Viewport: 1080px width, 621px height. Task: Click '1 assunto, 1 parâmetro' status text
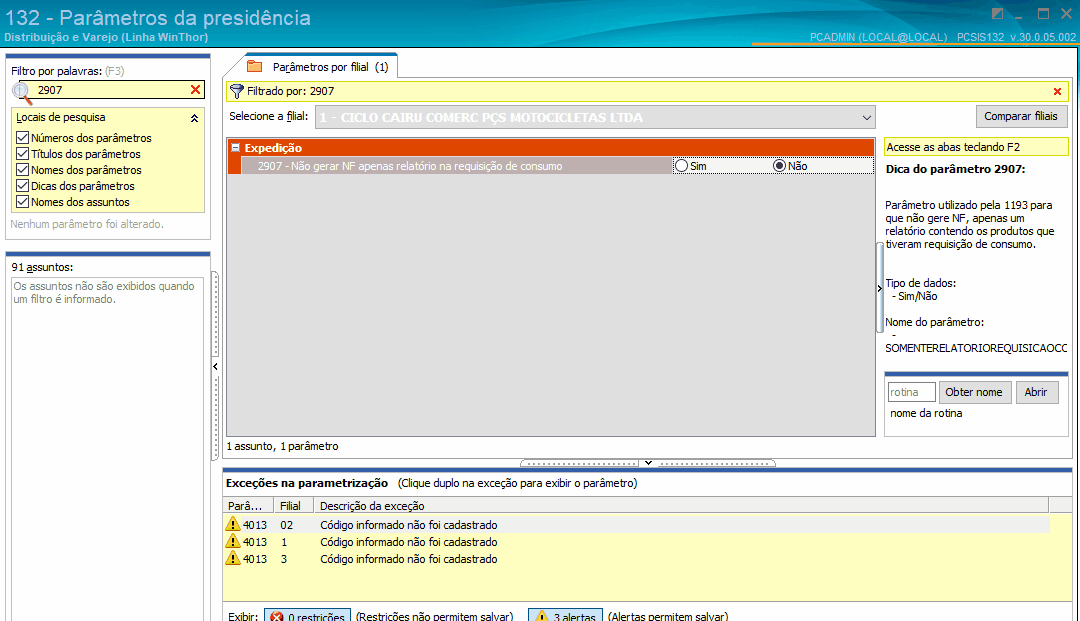pyautogui.click(x=282, y=446)
